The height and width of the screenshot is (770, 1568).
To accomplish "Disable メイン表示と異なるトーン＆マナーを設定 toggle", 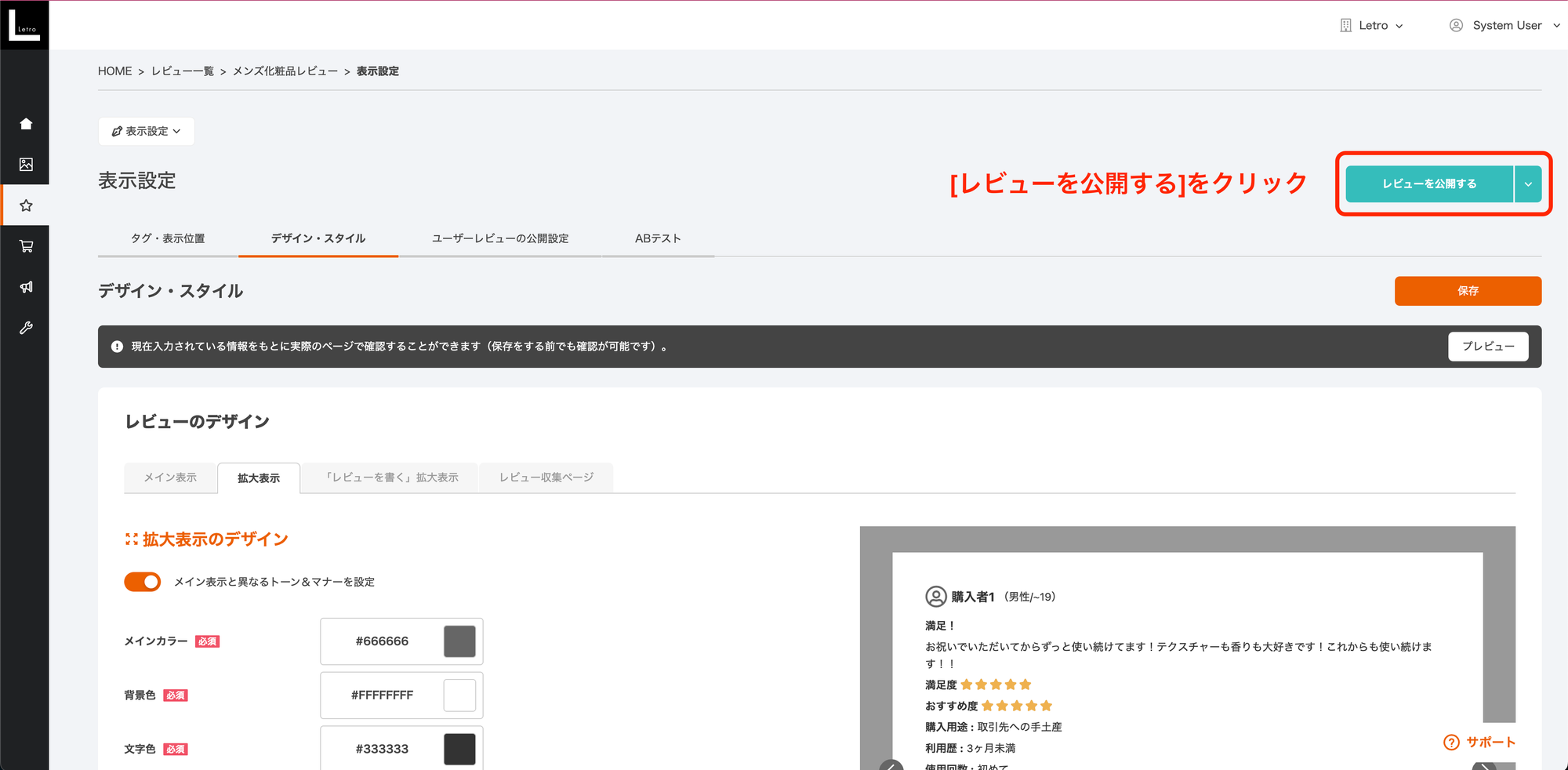I will pos(142,582).
